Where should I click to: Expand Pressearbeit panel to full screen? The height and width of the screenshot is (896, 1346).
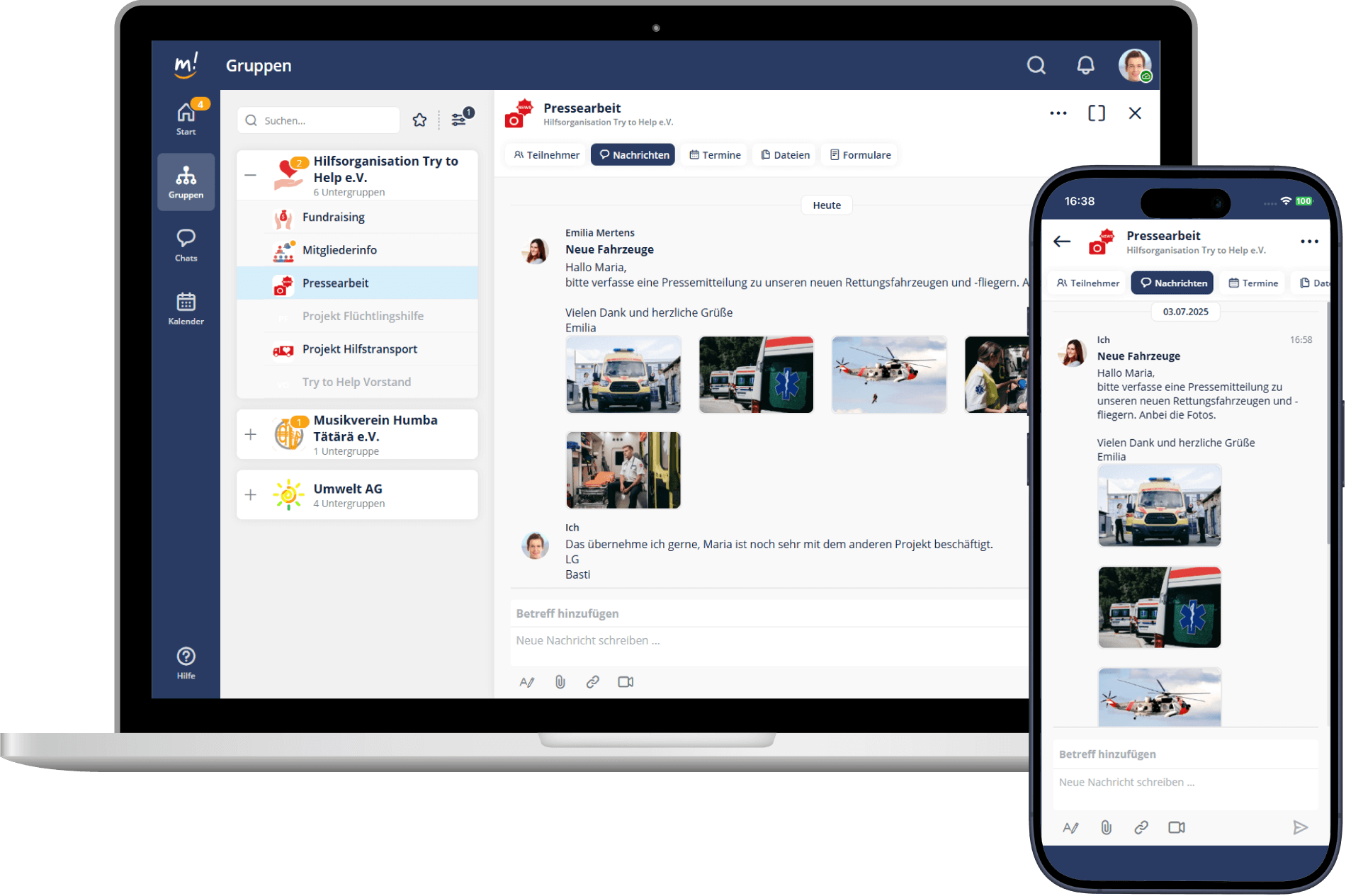[x=1096, y=113]
